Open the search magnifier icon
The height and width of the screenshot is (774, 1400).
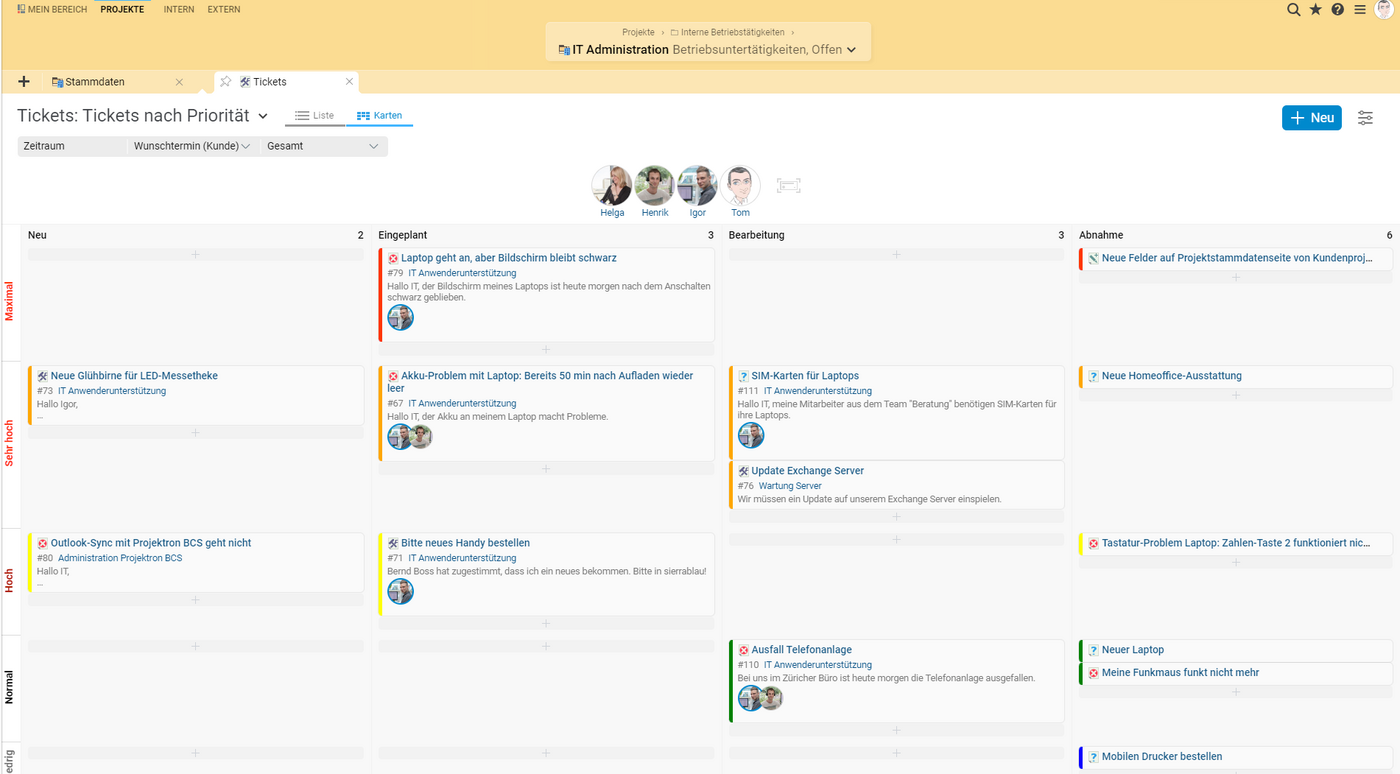click(1293, 9)
